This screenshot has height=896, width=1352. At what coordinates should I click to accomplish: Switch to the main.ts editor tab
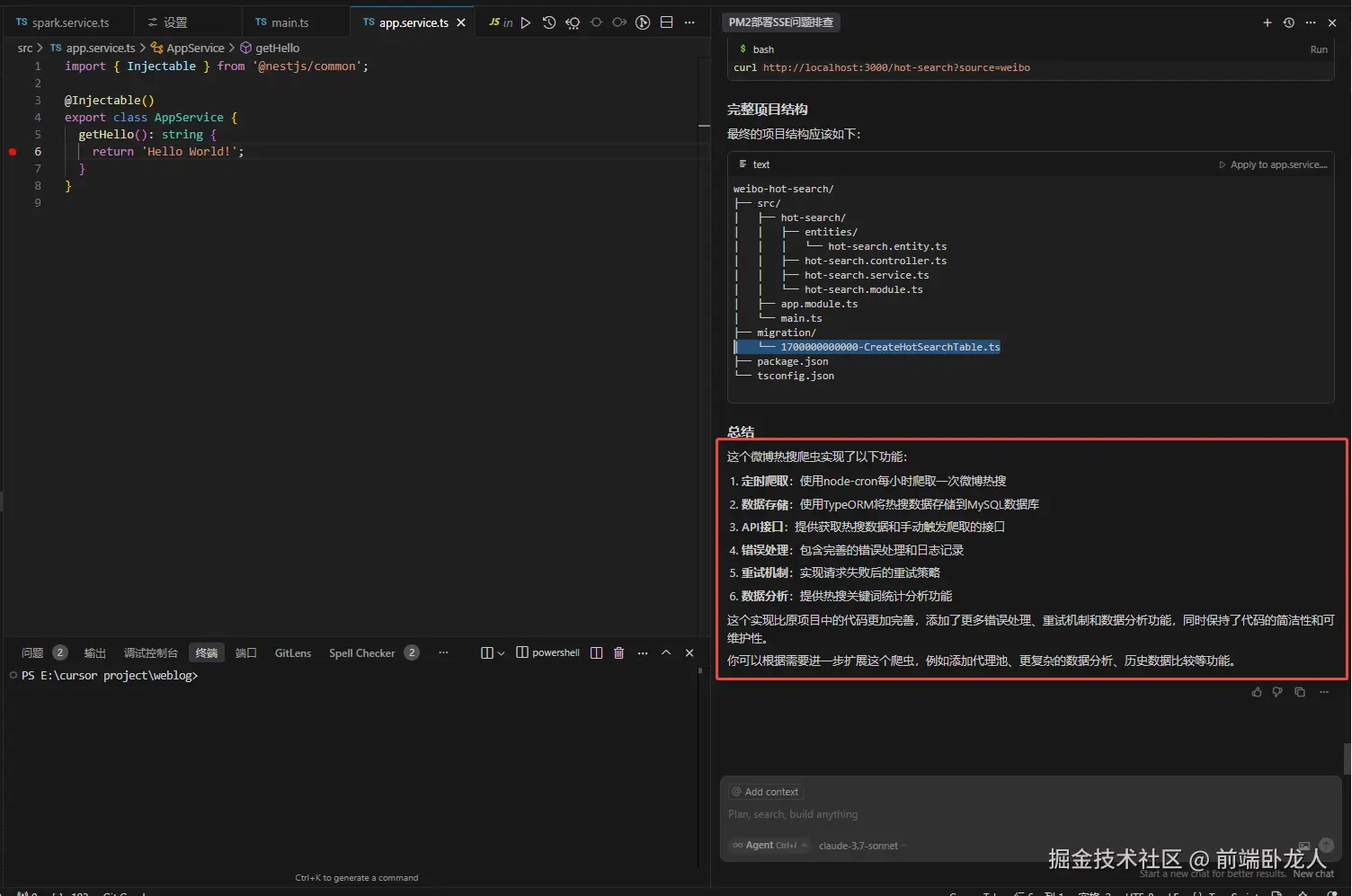(x=295, y=22)
